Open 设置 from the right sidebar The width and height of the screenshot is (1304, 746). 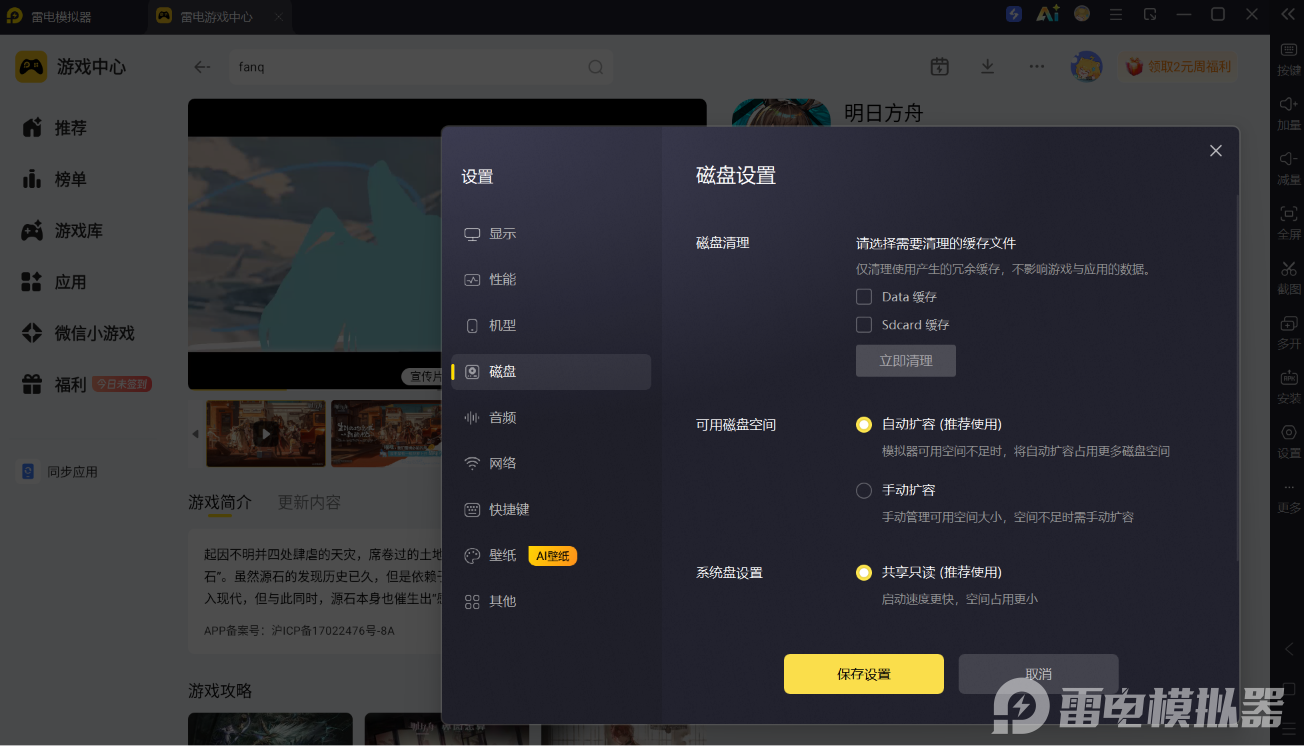click(1289, 441)
